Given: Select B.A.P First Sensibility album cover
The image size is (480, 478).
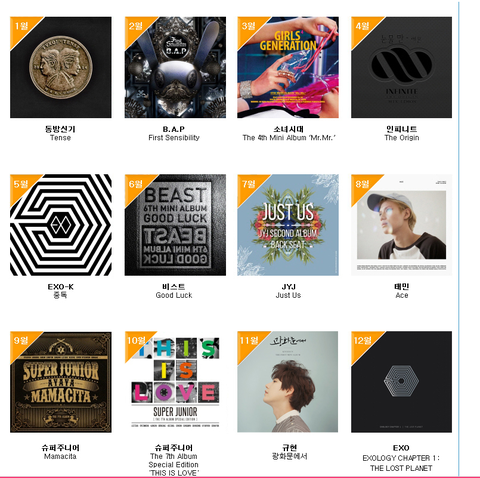Looking at the screenshot, I should click(x=175, y=67).
